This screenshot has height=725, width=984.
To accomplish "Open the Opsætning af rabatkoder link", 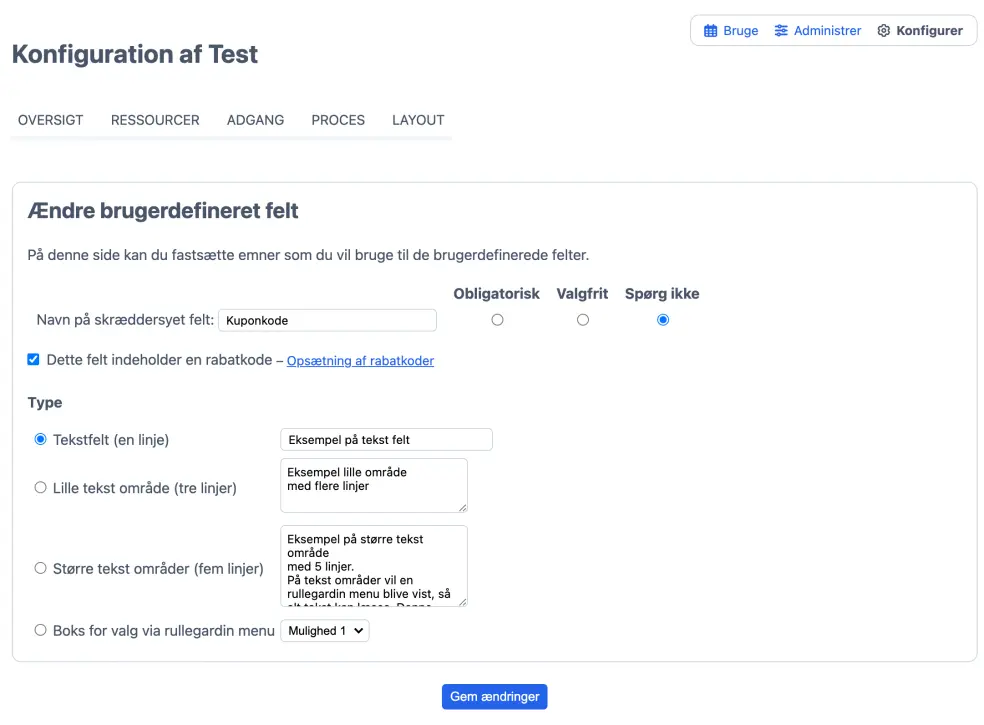I will click(x=360, y=361).
